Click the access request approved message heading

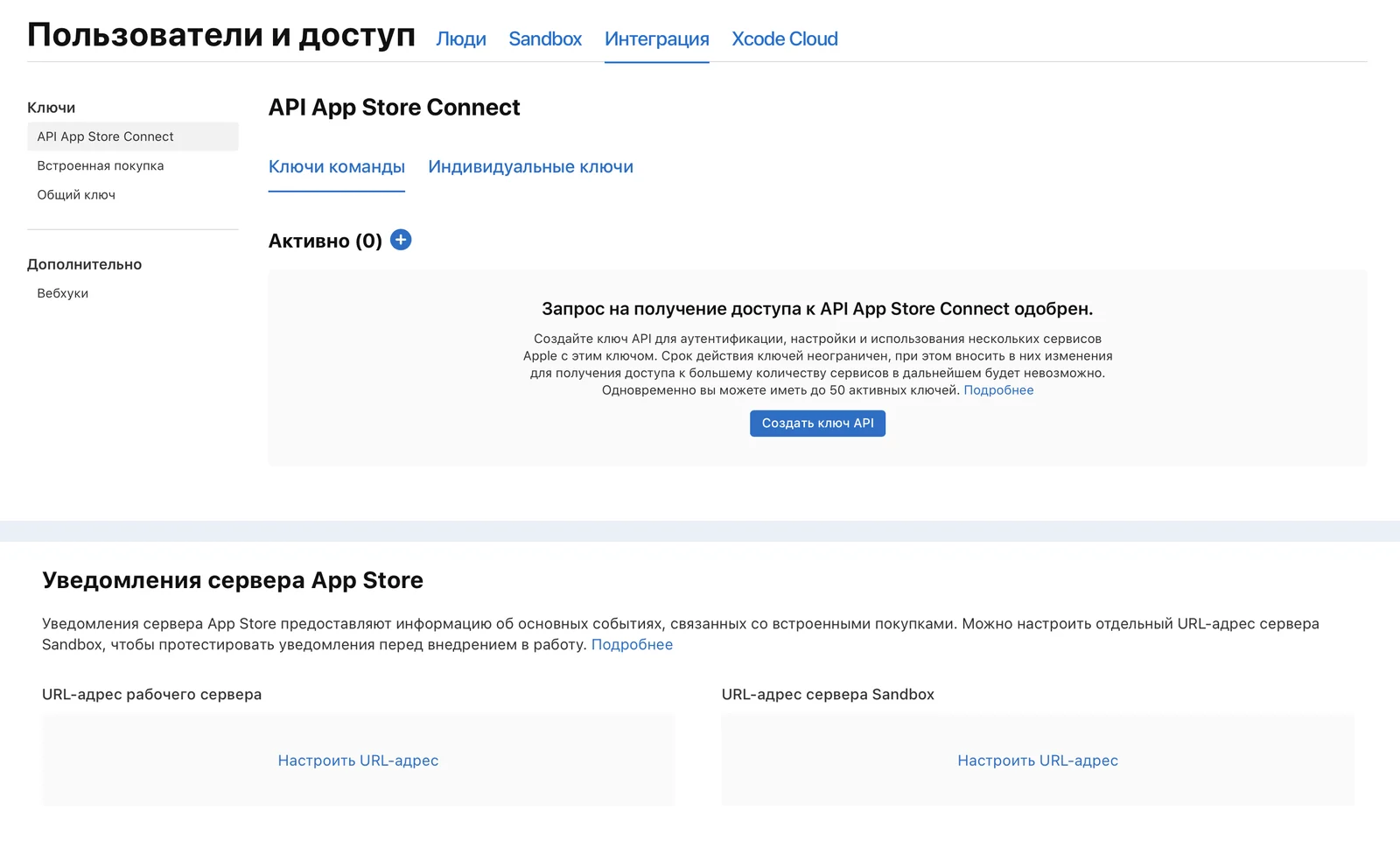click(x=817, y=309)
